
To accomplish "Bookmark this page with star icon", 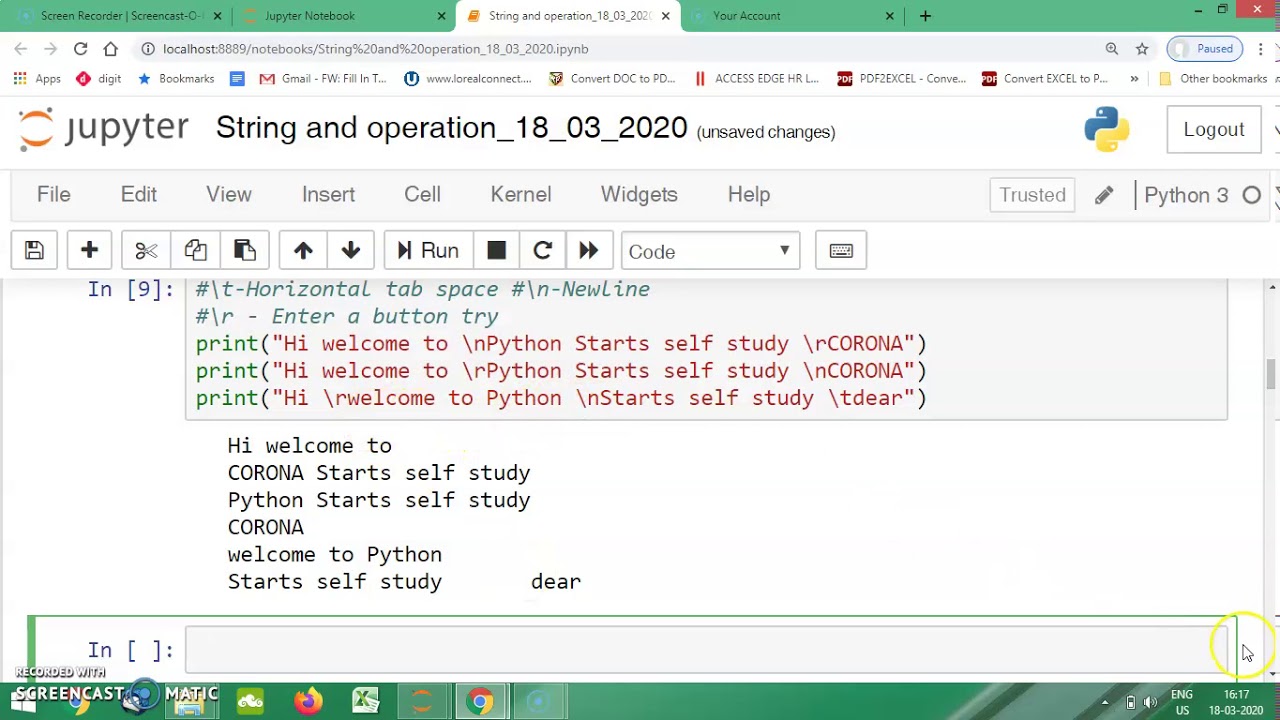I will (x=1142, y=48).
